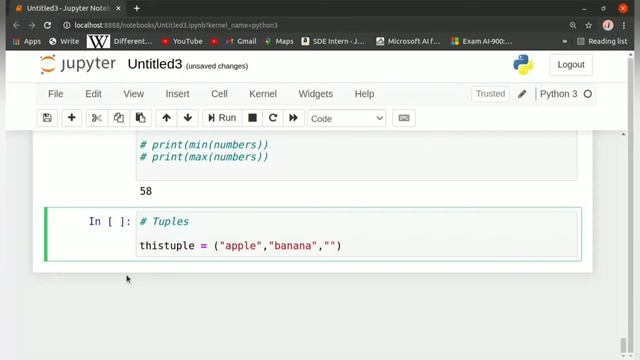Click the Trusted notebook indicator
This screenshot has width=640, height=360.
(490, 94)
